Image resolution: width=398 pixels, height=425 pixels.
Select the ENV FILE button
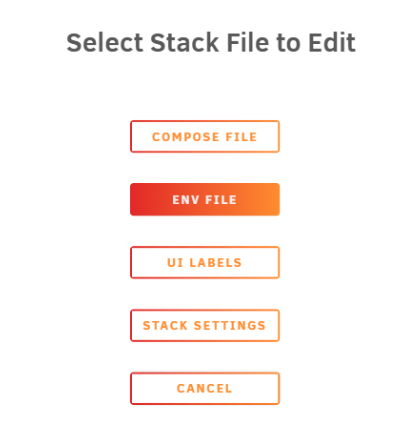(205, 199)
